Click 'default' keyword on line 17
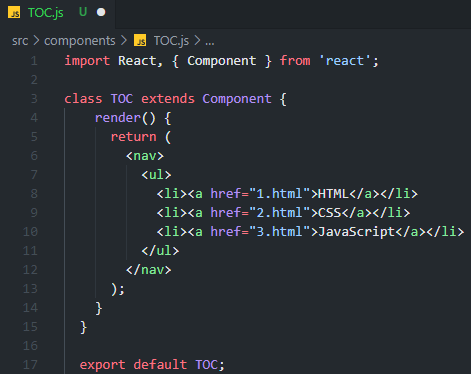 click(x=160, y=365)
